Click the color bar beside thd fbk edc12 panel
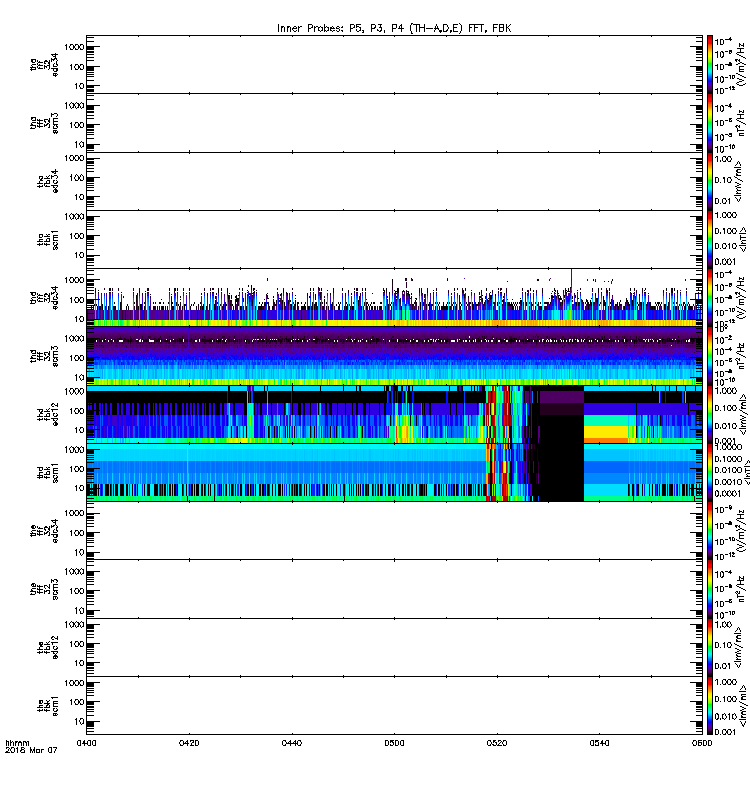This screenshot has height=800, width=750. [709, 414]
